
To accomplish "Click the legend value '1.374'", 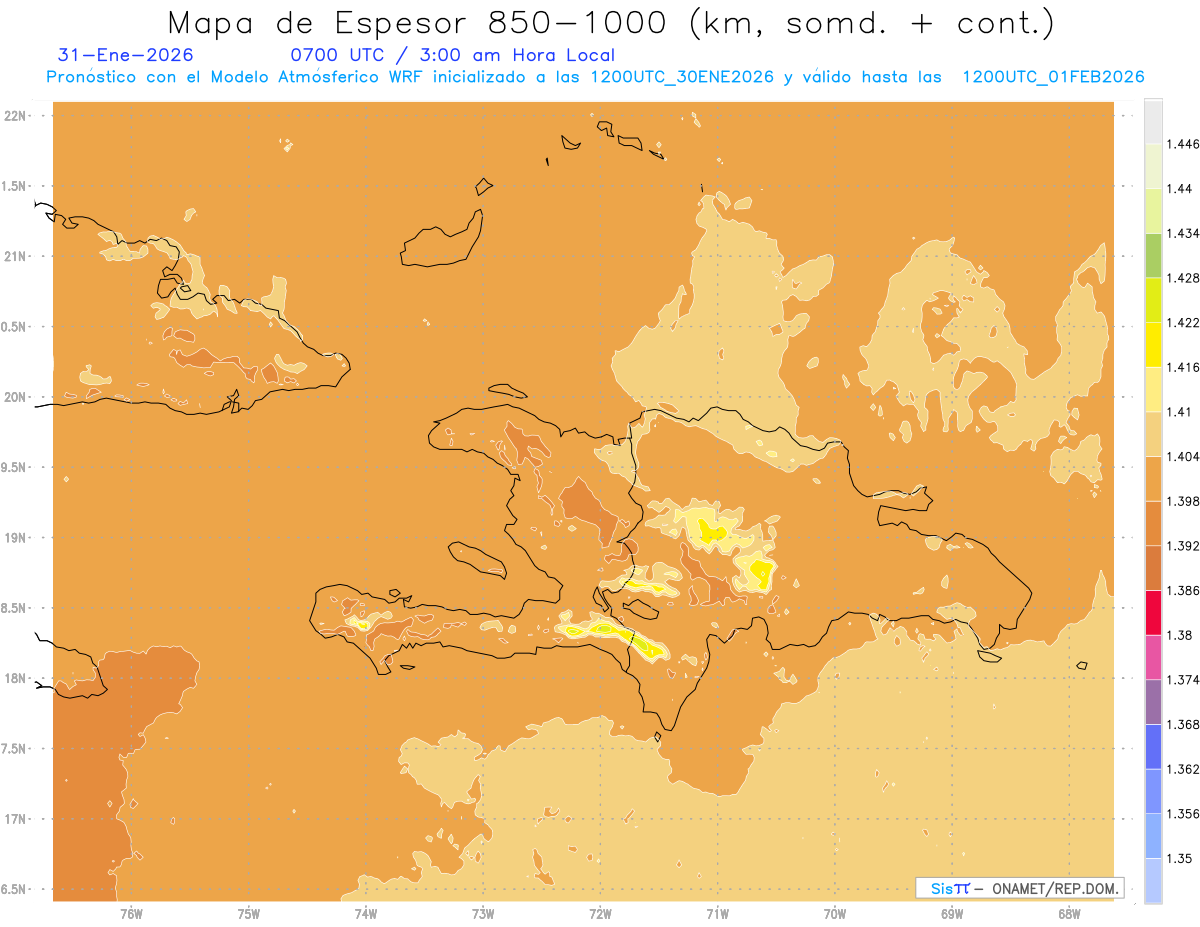I will 1185,680.
